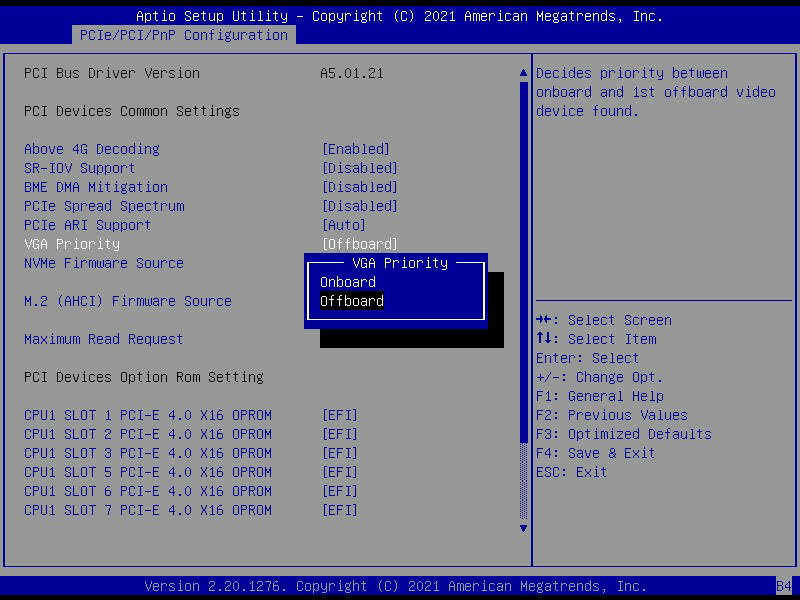Select CPU1 SLOT 7 PCI-E 4.0 X16 OPROM
The height and width of the screenshot is (600, 800).
(148, 510)
